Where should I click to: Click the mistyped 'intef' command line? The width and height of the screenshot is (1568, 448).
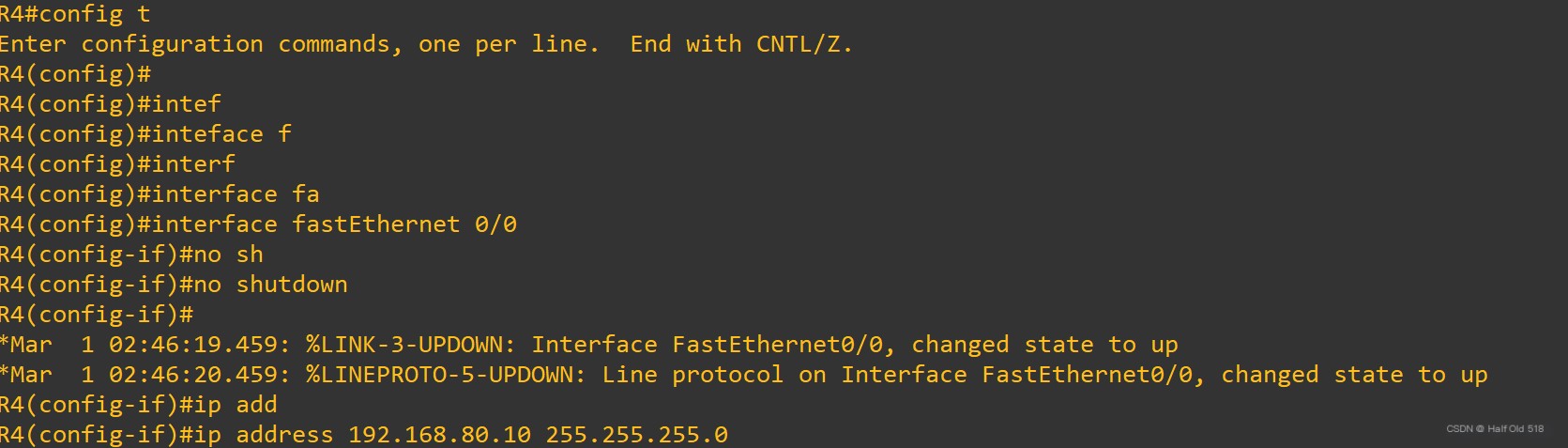tap(111, 104)
